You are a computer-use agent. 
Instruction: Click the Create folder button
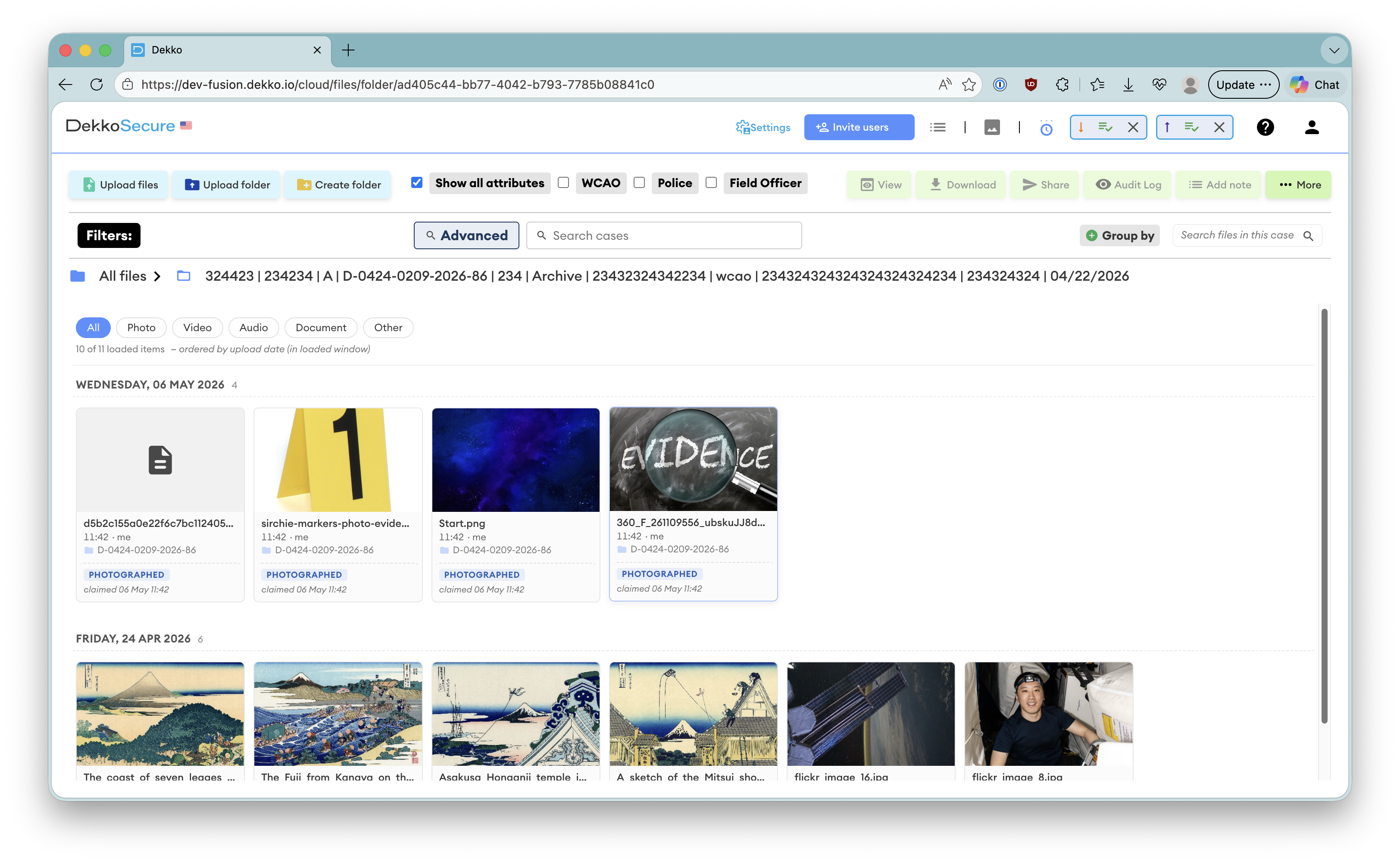pyautogui.click(x=337, y=185)
